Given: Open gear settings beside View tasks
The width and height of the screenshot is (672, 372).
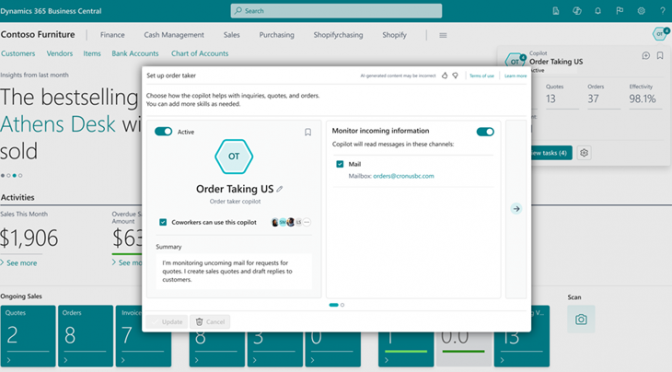Looking at the screenshot, I should click(584, 153).
